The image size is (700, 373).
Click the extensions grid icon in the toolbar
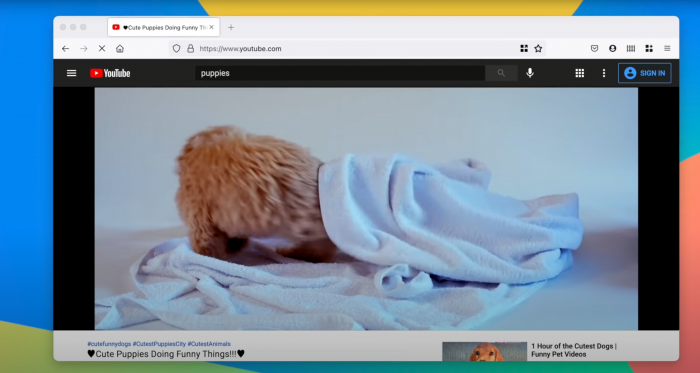pyautogui.click(x=649, y=49)
